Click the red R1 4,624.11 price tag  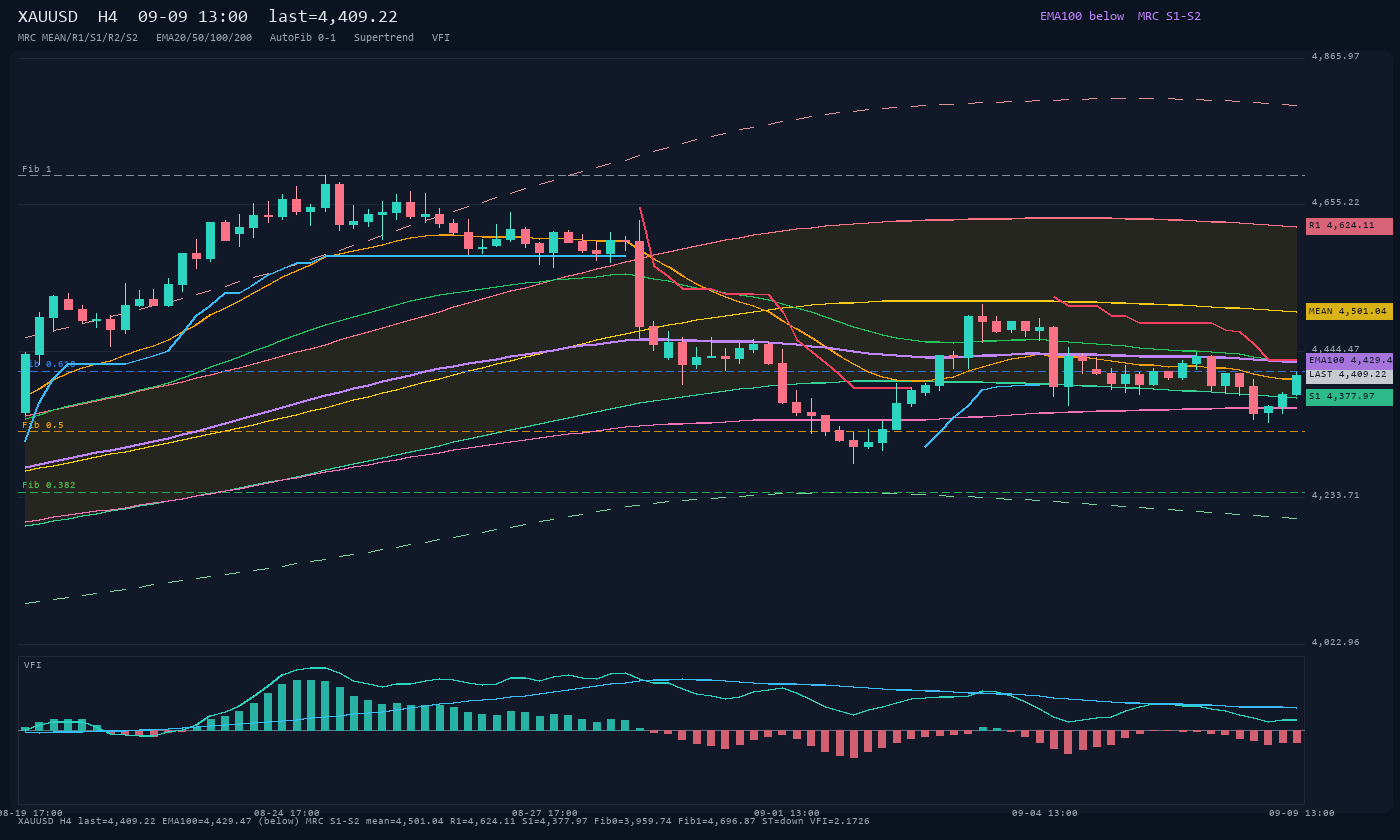click(x=1349, y=226)
